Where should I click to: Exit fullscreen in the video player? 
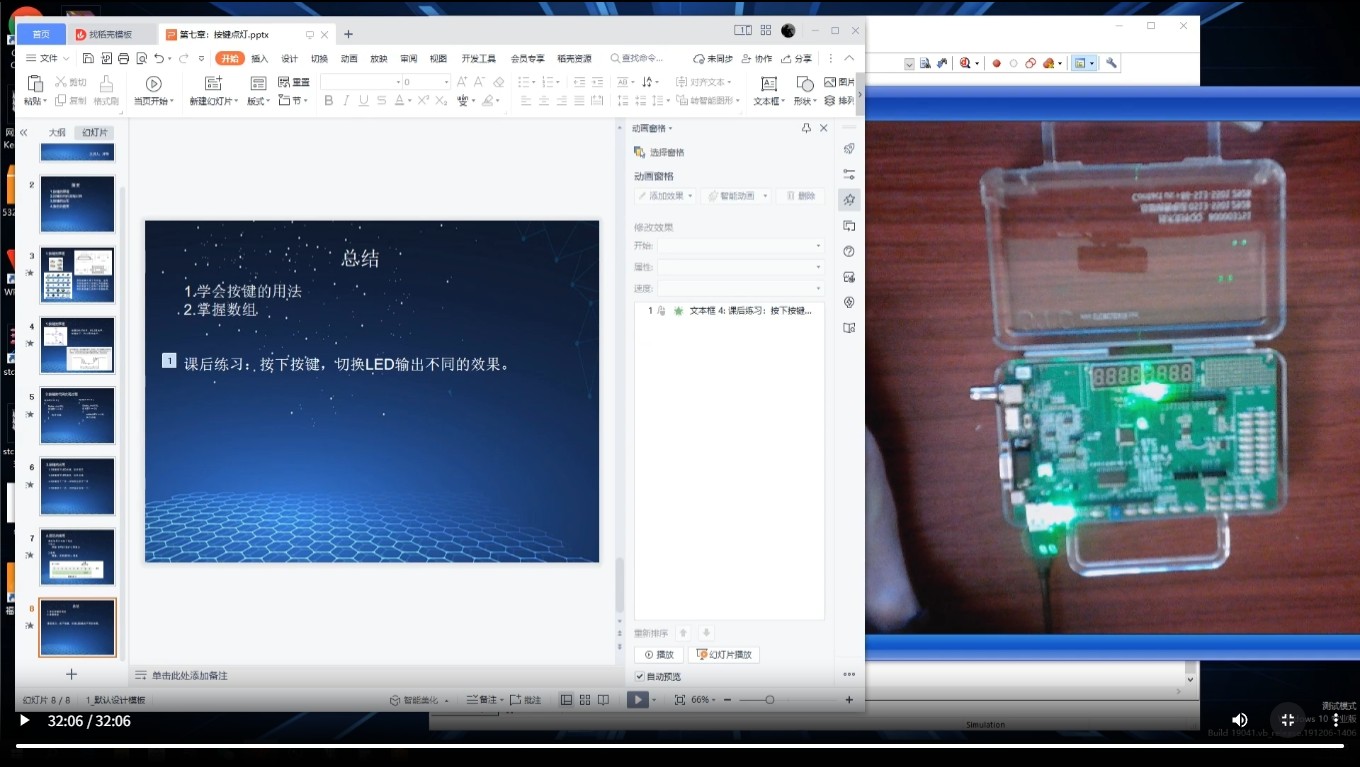pos(1288,720)
